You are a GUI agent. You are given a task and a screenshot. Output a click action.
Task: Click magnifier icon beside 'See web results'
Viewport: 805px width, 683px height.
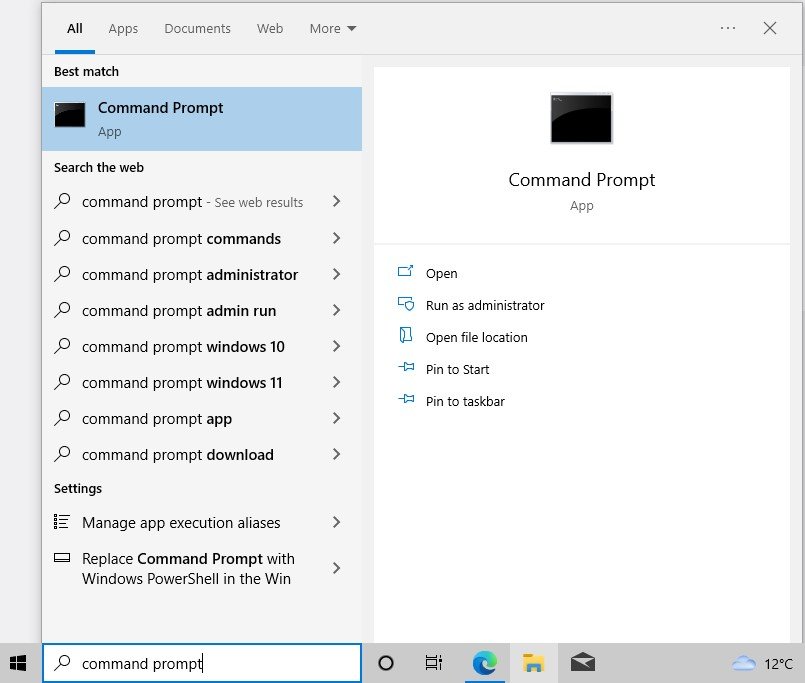[x=62, y=201]
